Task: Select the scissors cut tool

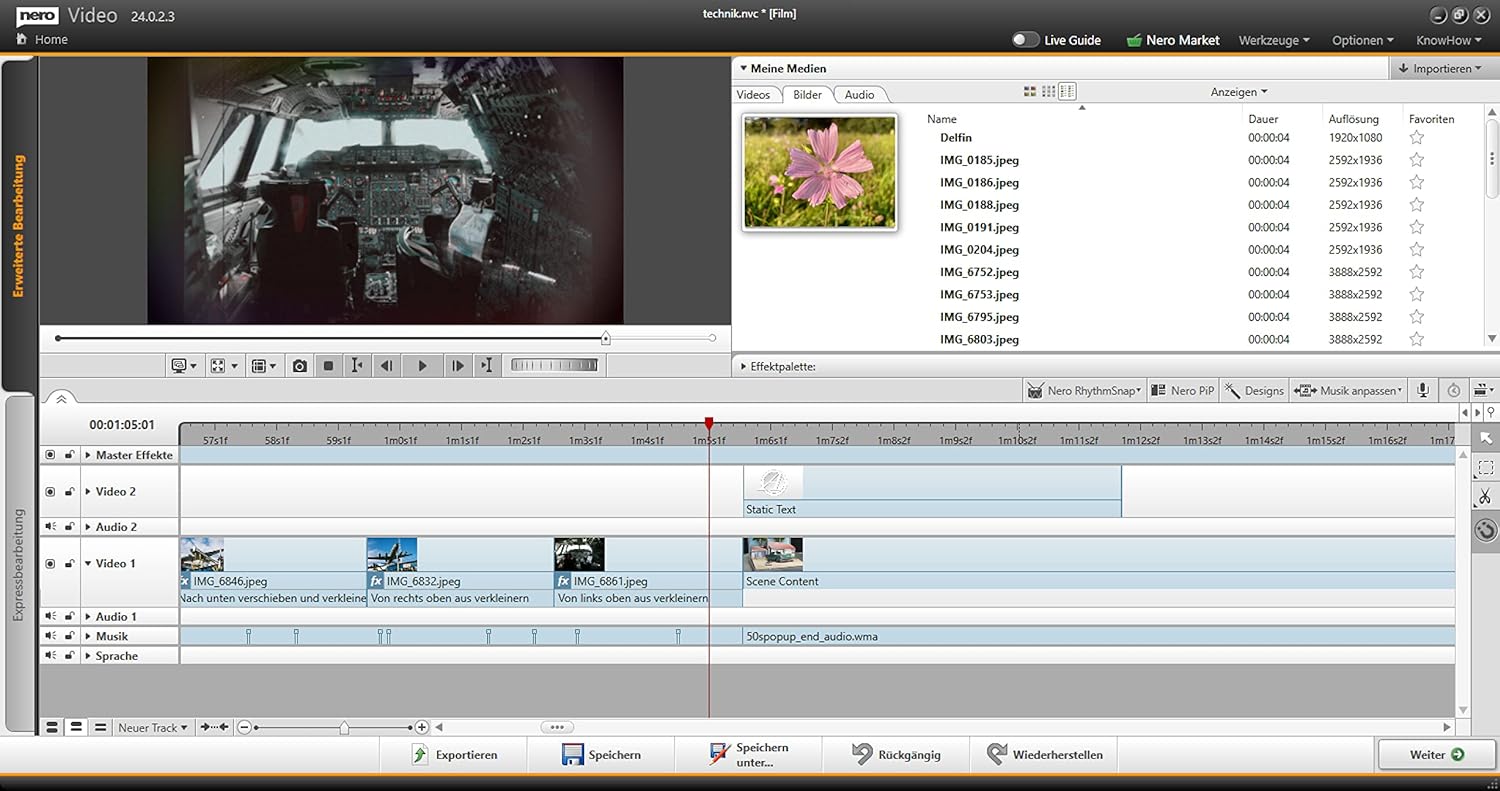Action: point(1485,497)
